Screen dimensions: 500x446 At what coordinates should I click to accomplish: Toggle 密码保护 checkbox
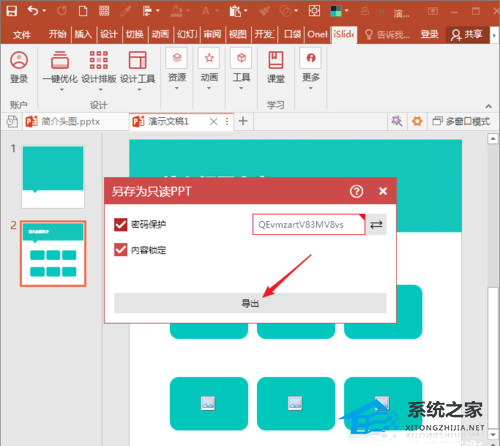click(121, 225)
